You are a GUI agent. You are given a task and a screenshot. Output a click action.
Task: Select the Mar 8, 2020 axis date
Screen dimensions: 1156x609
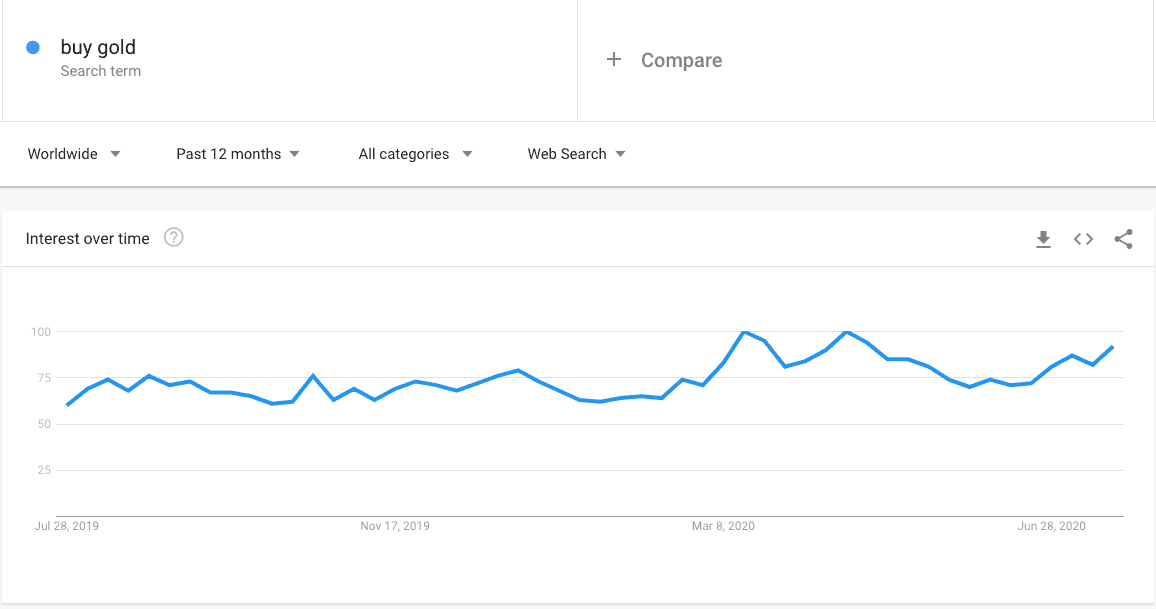pyautogui.click(x=722, y=526)
